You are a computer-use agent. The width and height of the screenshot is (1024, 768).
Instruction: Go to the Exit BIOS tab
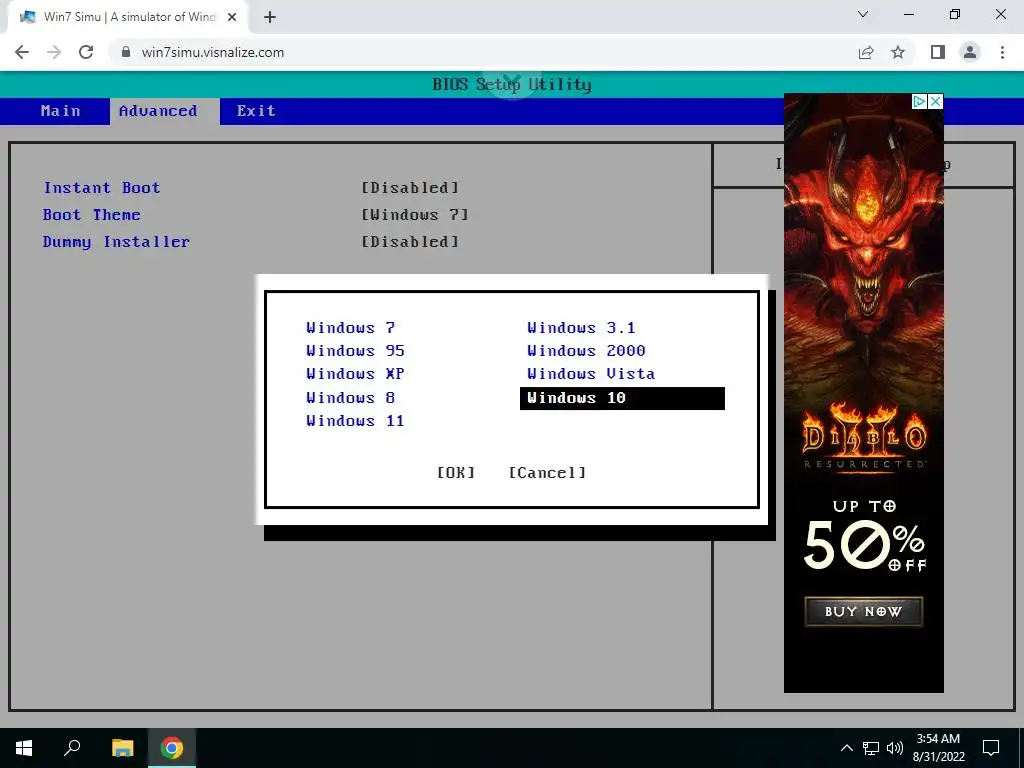pos(256,111)
